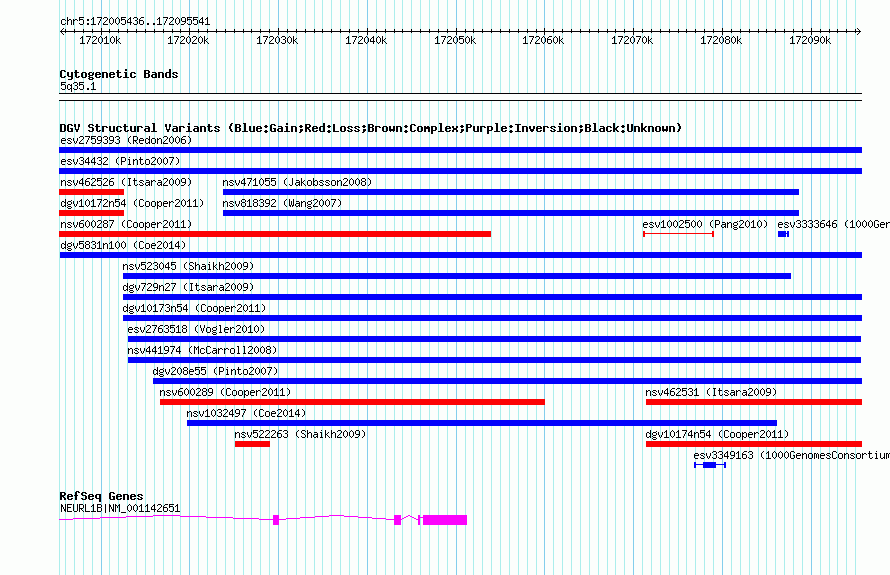Select the nsv600289 red loss bar

pyautogui.click(x=352, y=402)
